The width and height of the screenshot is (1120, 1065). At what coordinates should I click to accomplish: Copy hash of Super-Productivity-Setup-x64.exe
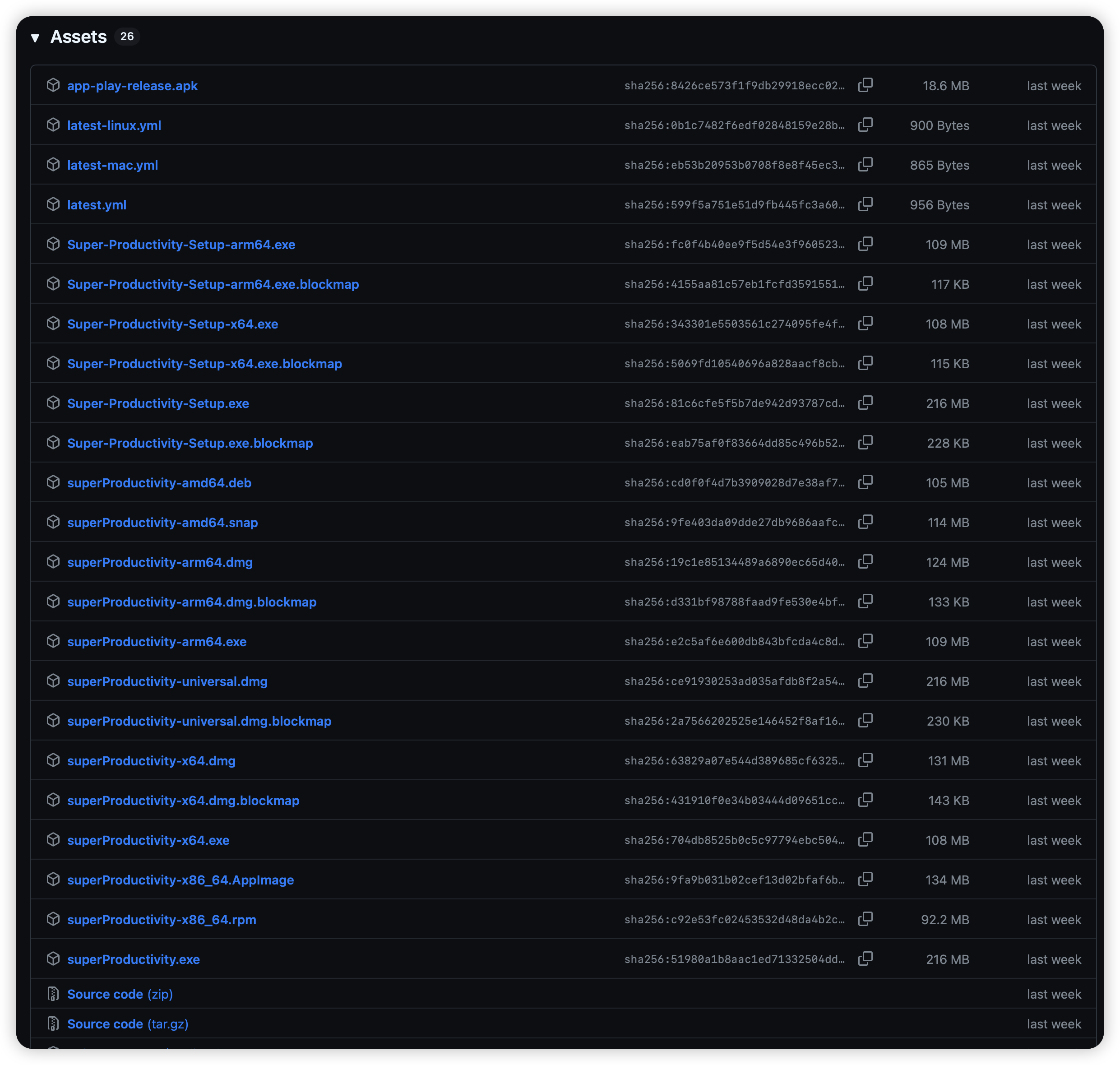tap(865, 324)
